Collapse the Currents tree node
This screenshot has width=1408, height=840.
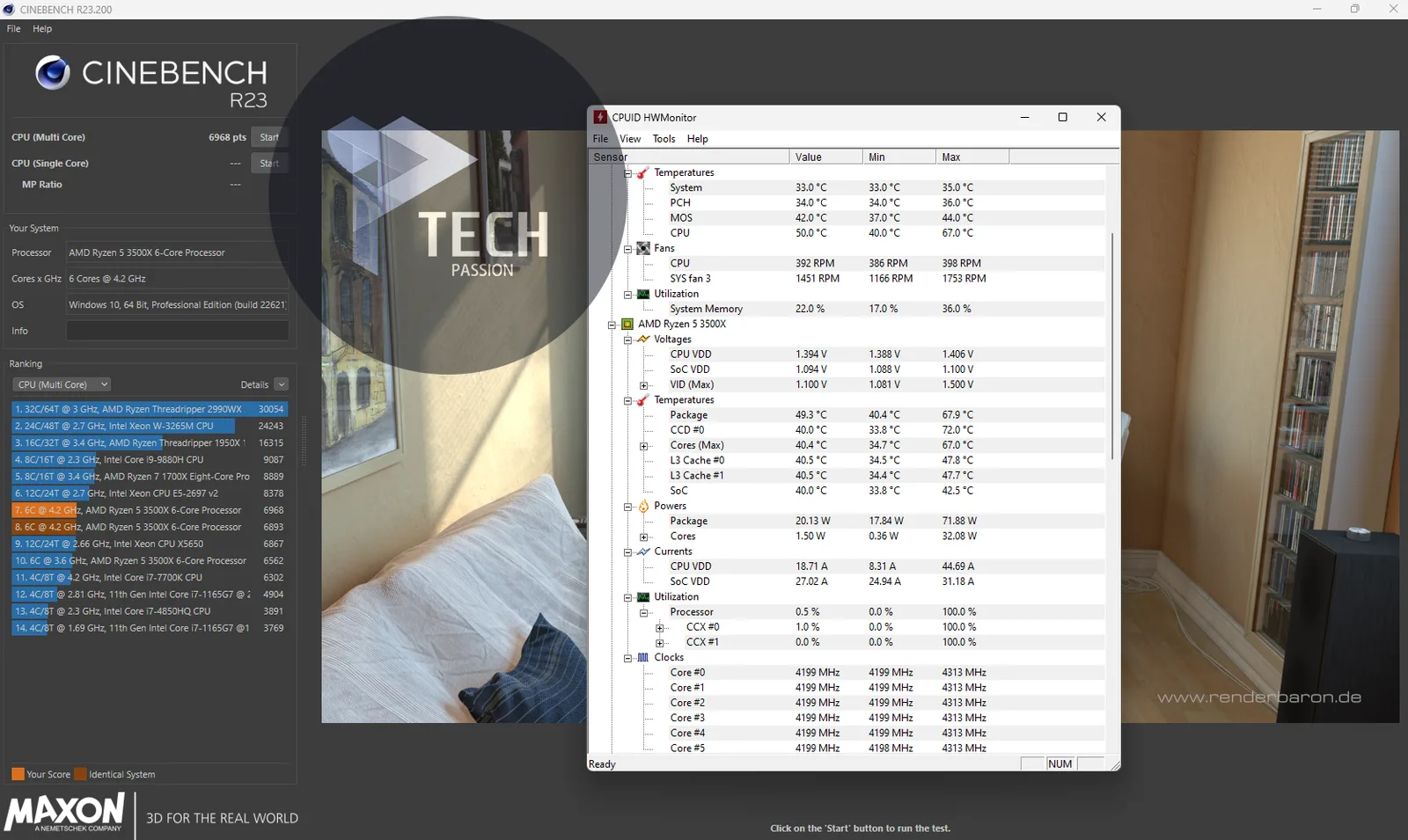pyautogui.click(x=627, y=552)
